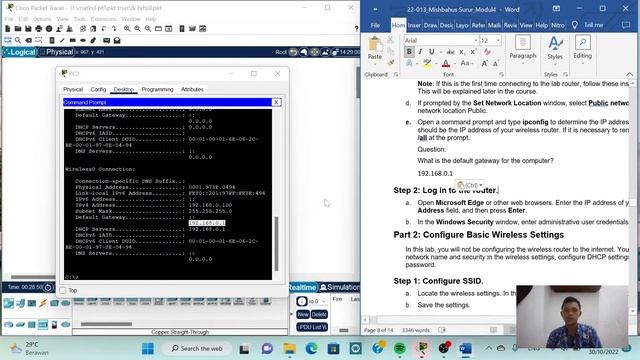
Task: Click text highlight yellow color swatch
Action: 427,63
